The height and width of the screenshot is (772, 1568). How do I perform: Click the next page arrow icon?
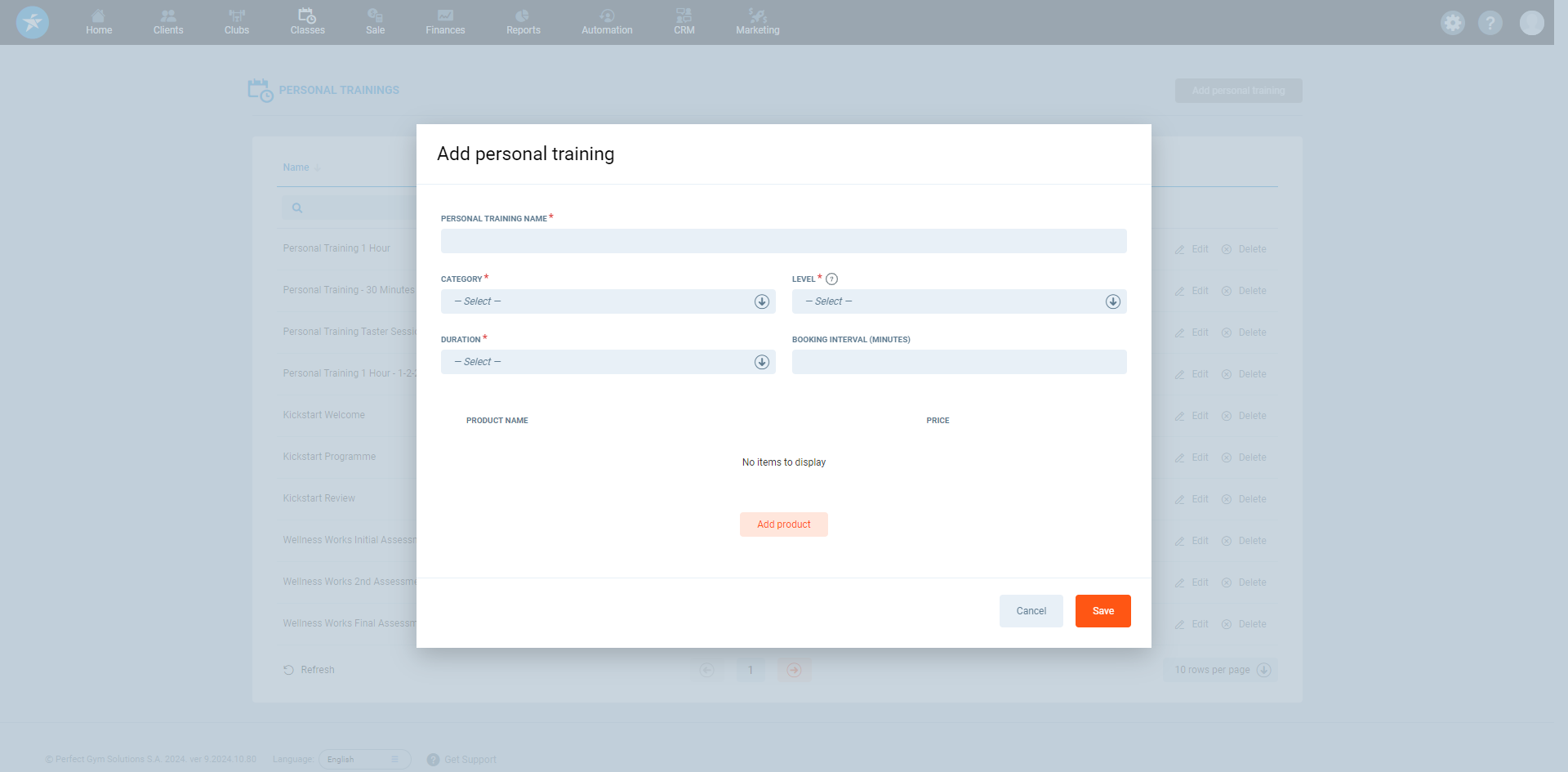pyautogui.click(x=794, y=670)
